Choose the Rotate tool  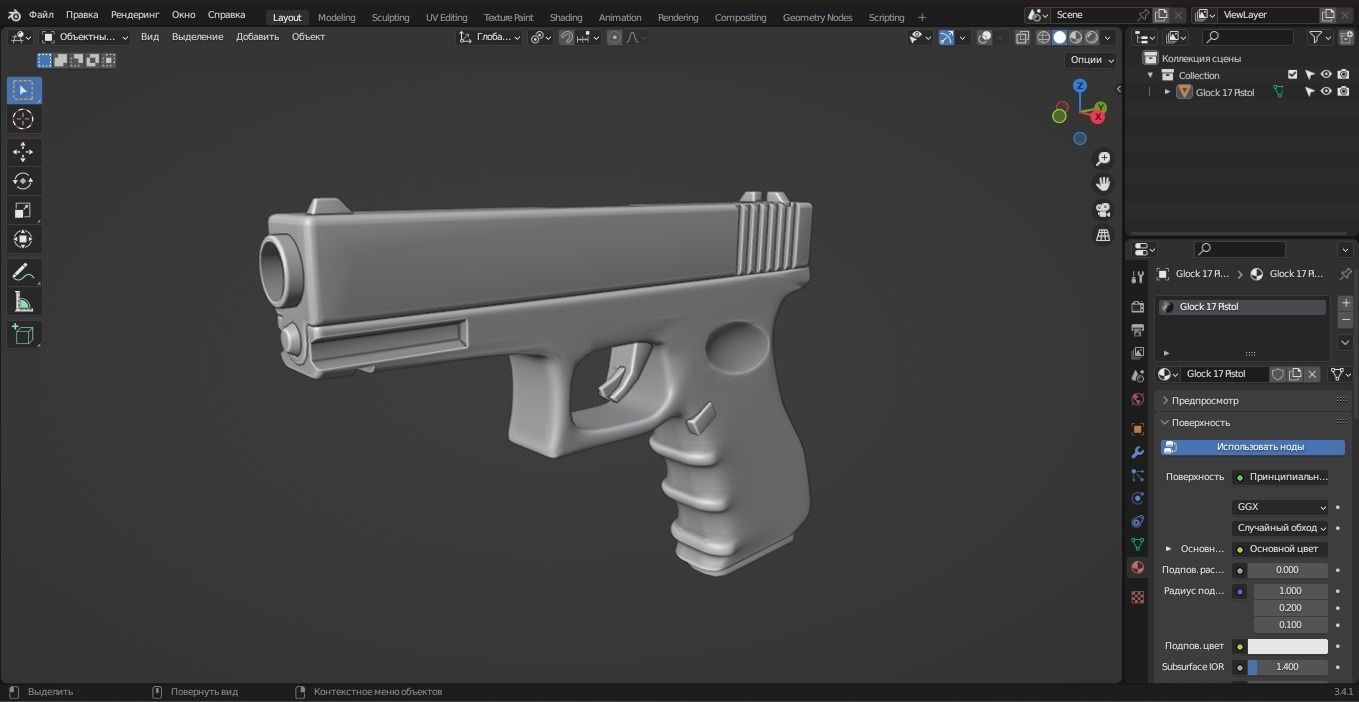[23, 181]
